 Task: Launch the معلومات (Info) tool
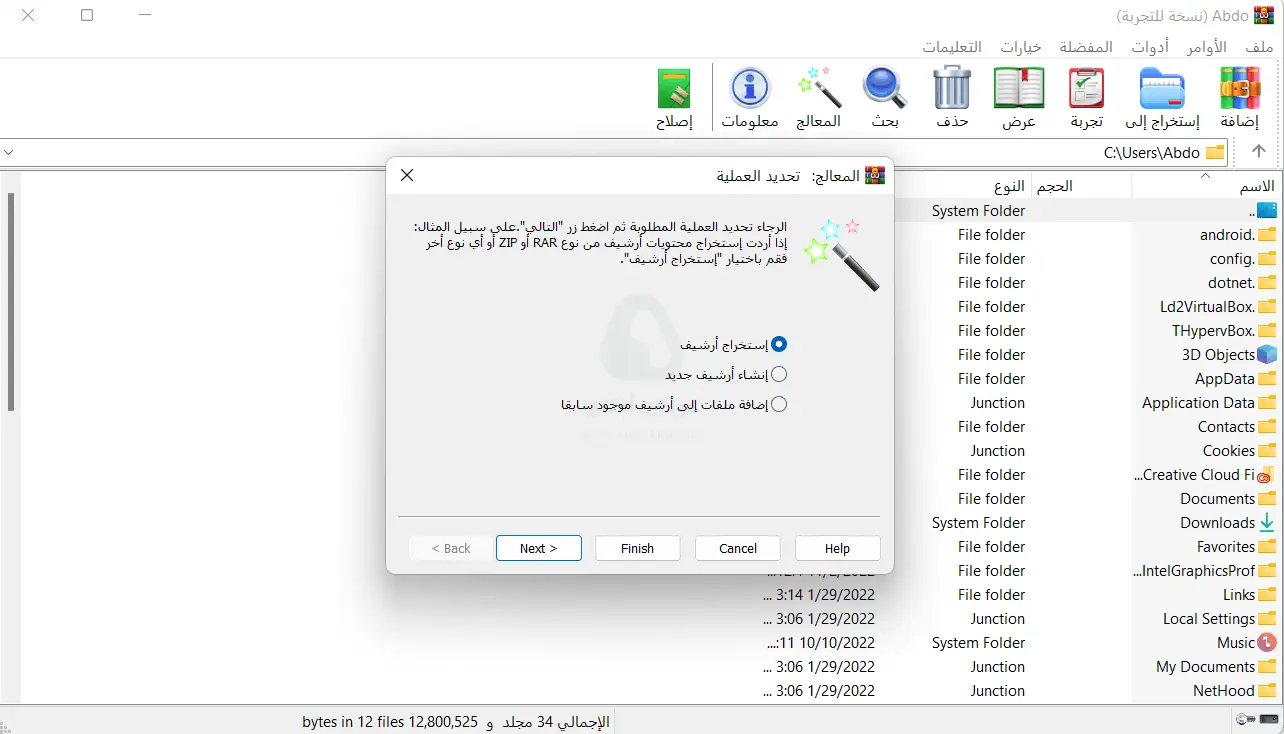tap(750, 97)
